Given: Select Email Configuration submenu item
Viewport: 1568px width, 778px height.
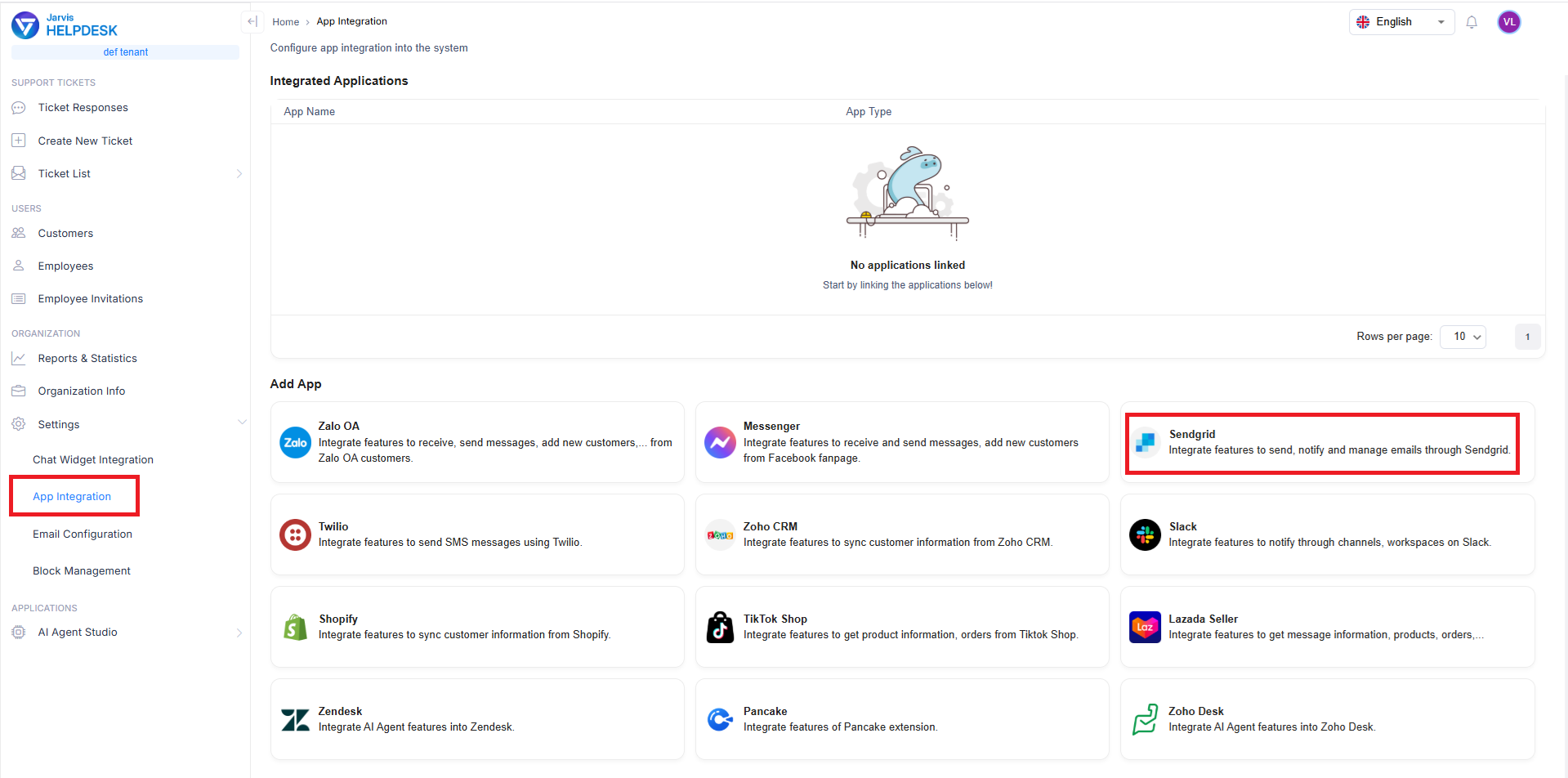Looking at the screenshot, I should tap(83, 534).
